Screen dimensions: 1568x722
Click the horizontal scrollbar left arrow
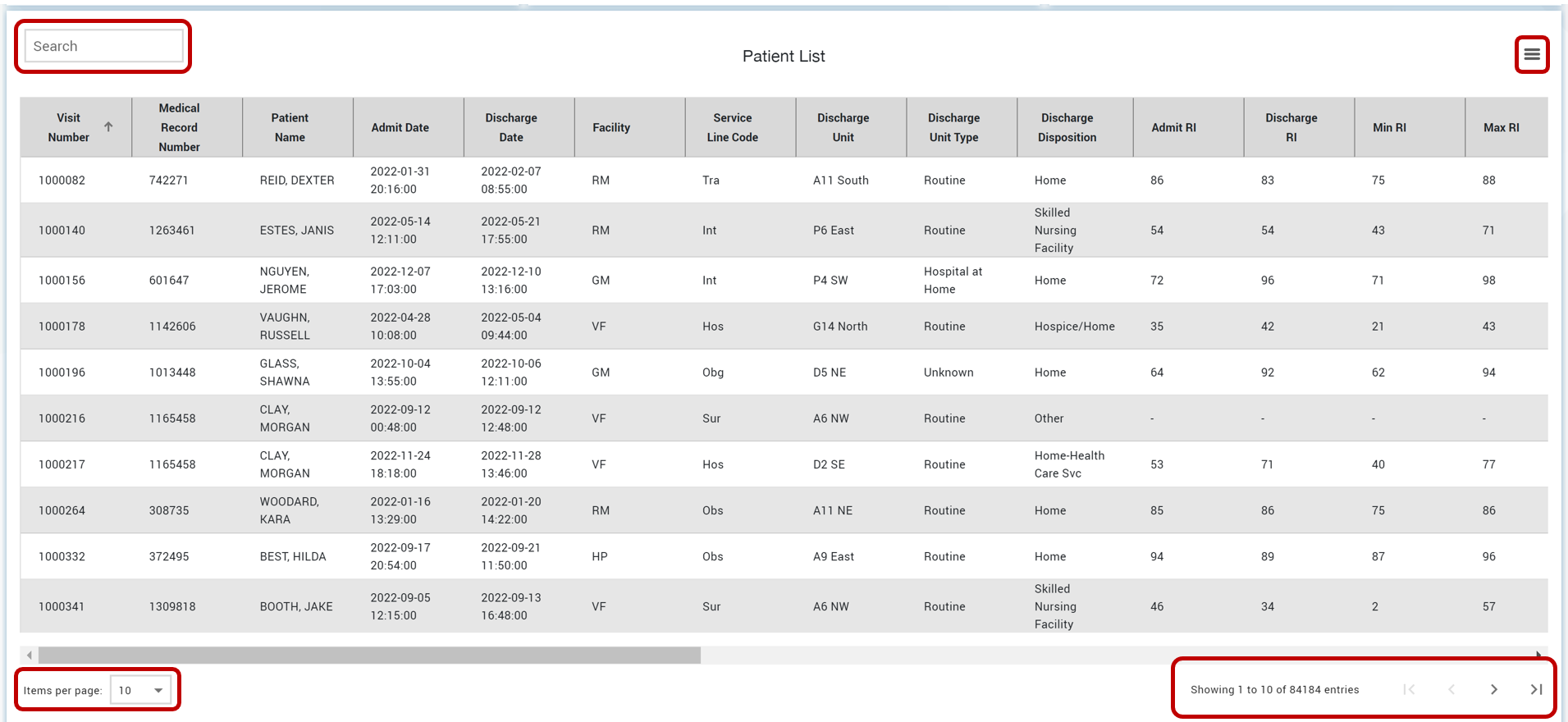click(x=30, y=655)
